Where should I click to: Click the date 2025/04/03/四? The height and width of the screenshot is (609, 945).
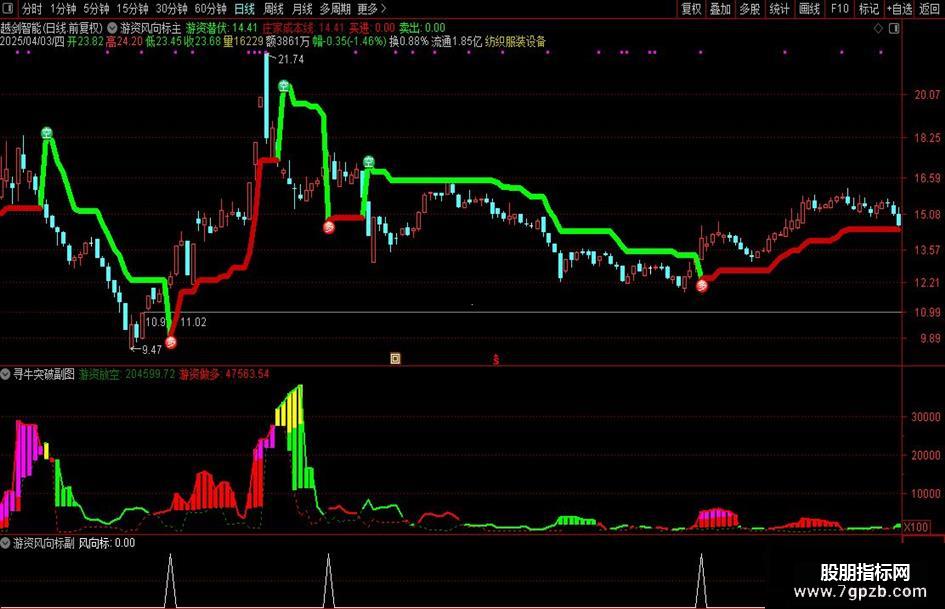[32, 42]
